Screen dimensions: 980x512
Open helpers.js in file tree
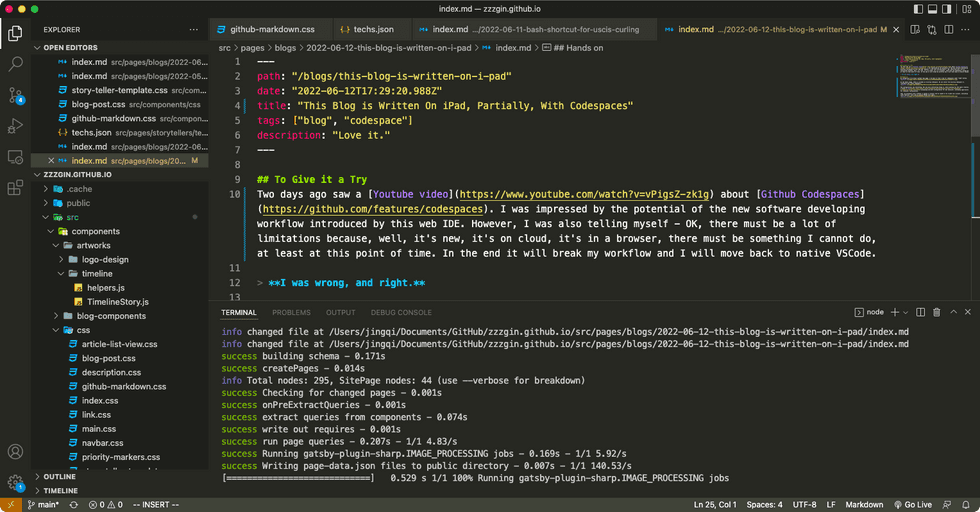tap(106, 288)
